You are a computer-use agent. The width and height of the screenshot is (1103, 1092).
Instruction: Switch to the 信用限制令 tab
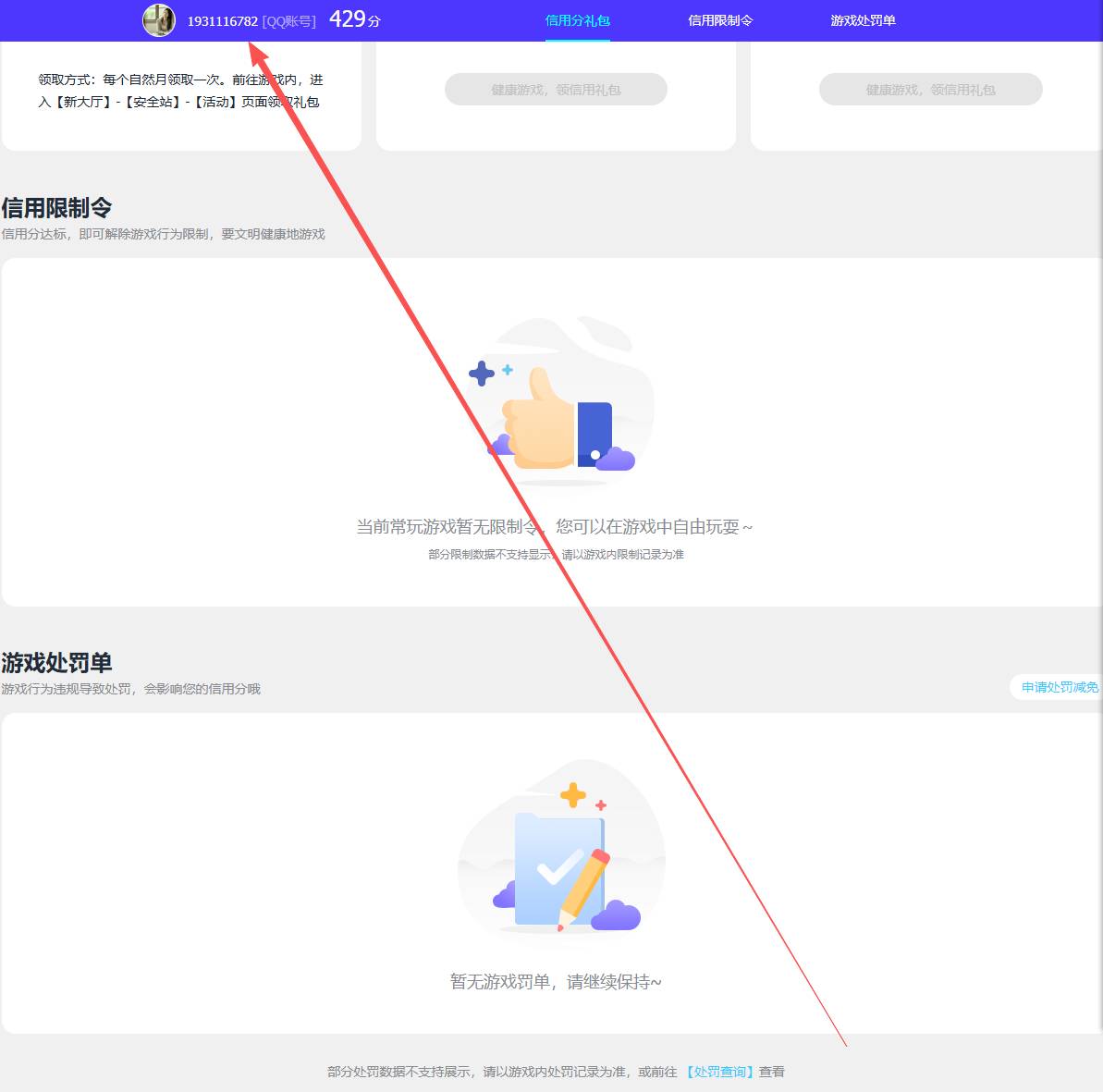720,18
